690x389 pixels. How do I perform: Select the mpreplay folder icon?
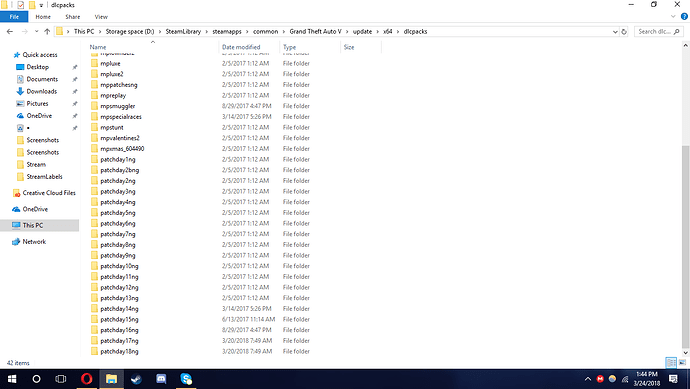coord(94,95)
